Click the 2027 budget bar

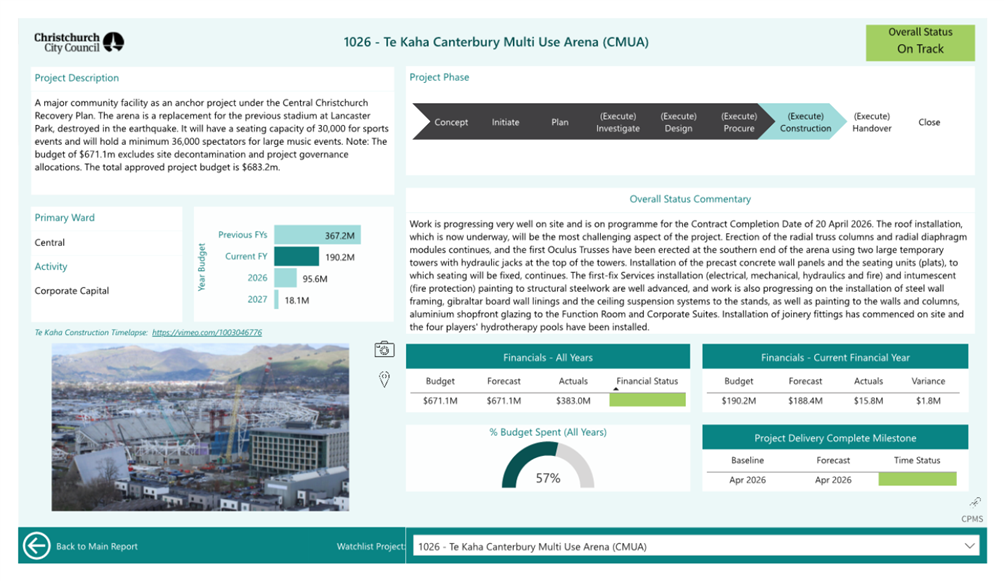coord(277,299)
